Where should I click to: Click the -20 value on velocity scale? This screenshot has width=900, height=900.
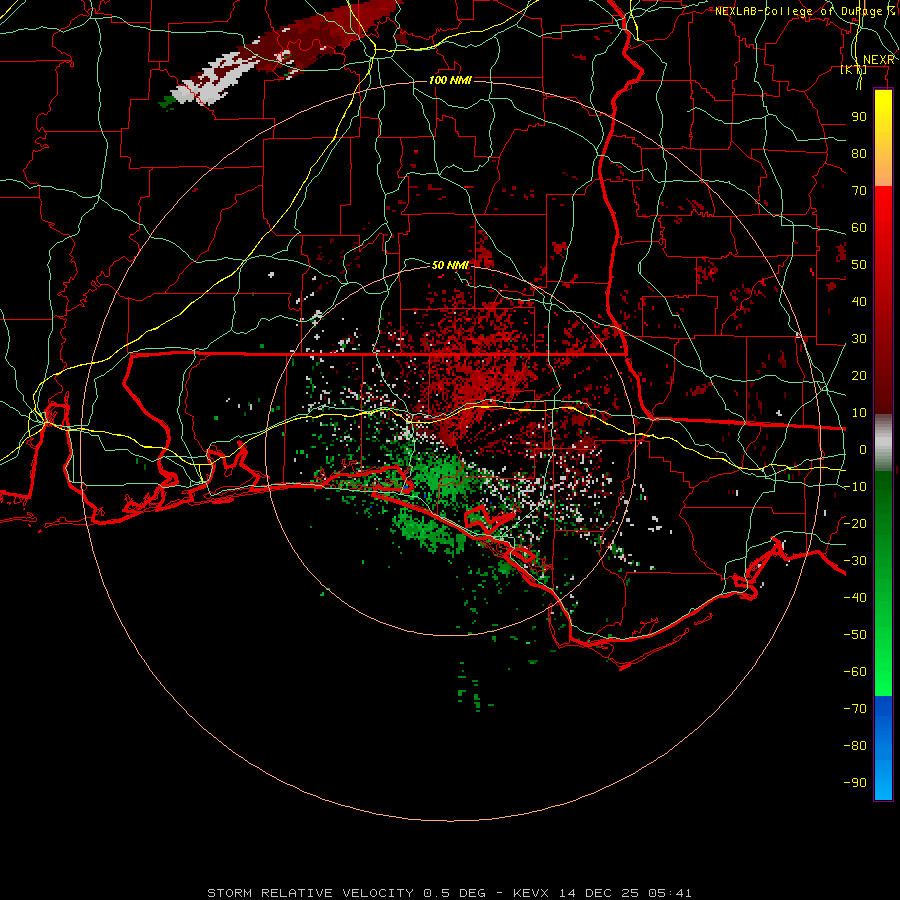pos(855,523)
